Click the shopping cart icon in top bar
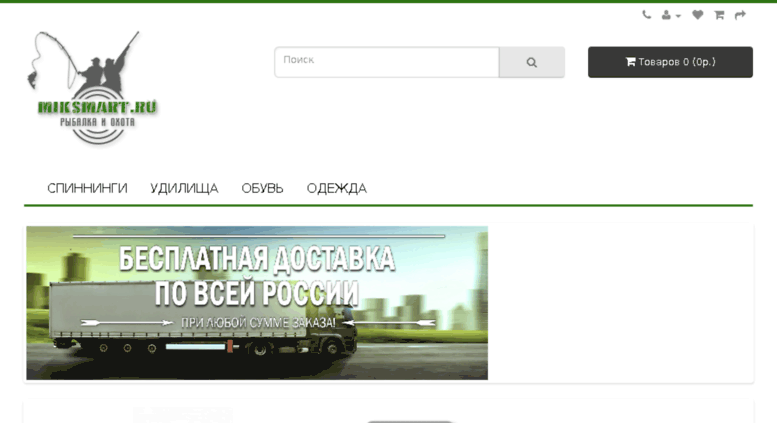This screenshot has width=777, height=423. 719,15
